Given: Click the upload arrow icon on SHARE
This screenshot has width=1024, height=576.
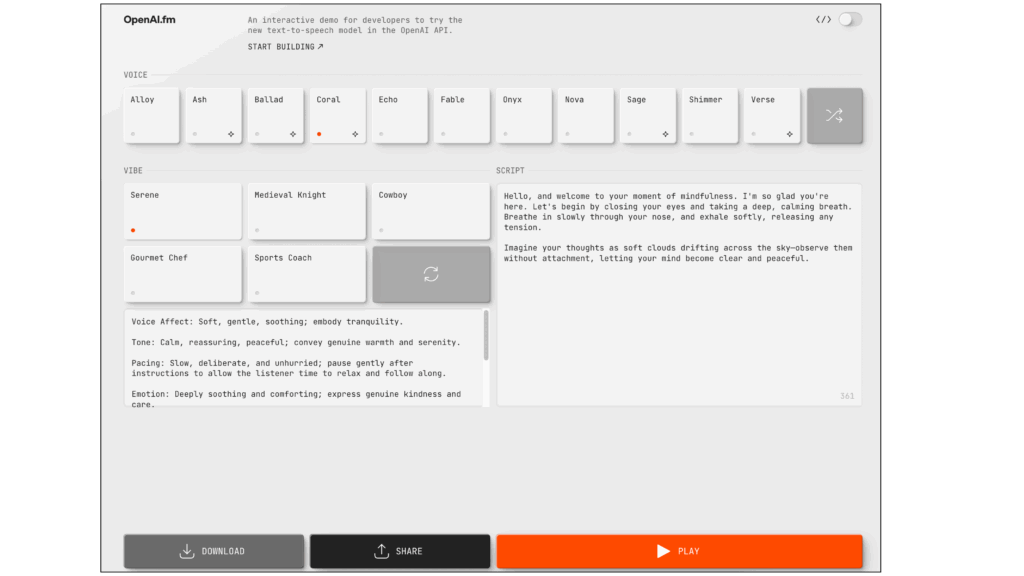Looking at the screenshot, I should [381, 550].
